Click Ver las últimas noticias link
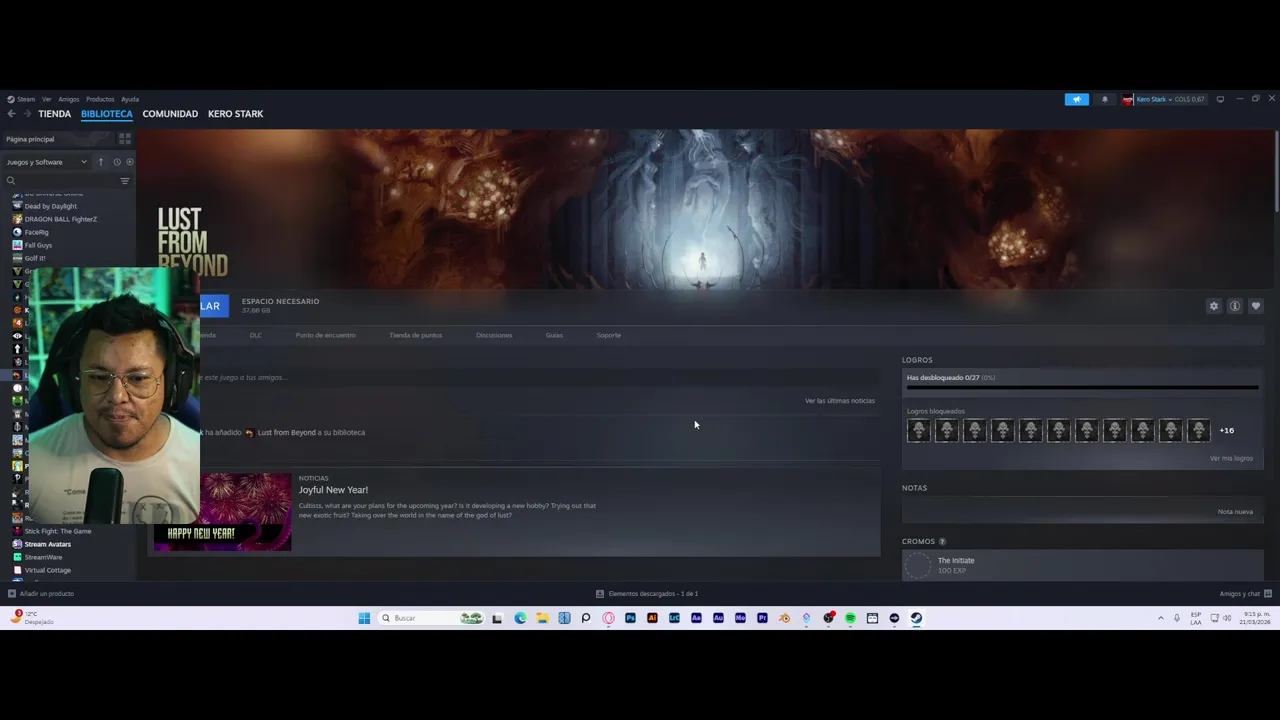 tap(839, 401)
